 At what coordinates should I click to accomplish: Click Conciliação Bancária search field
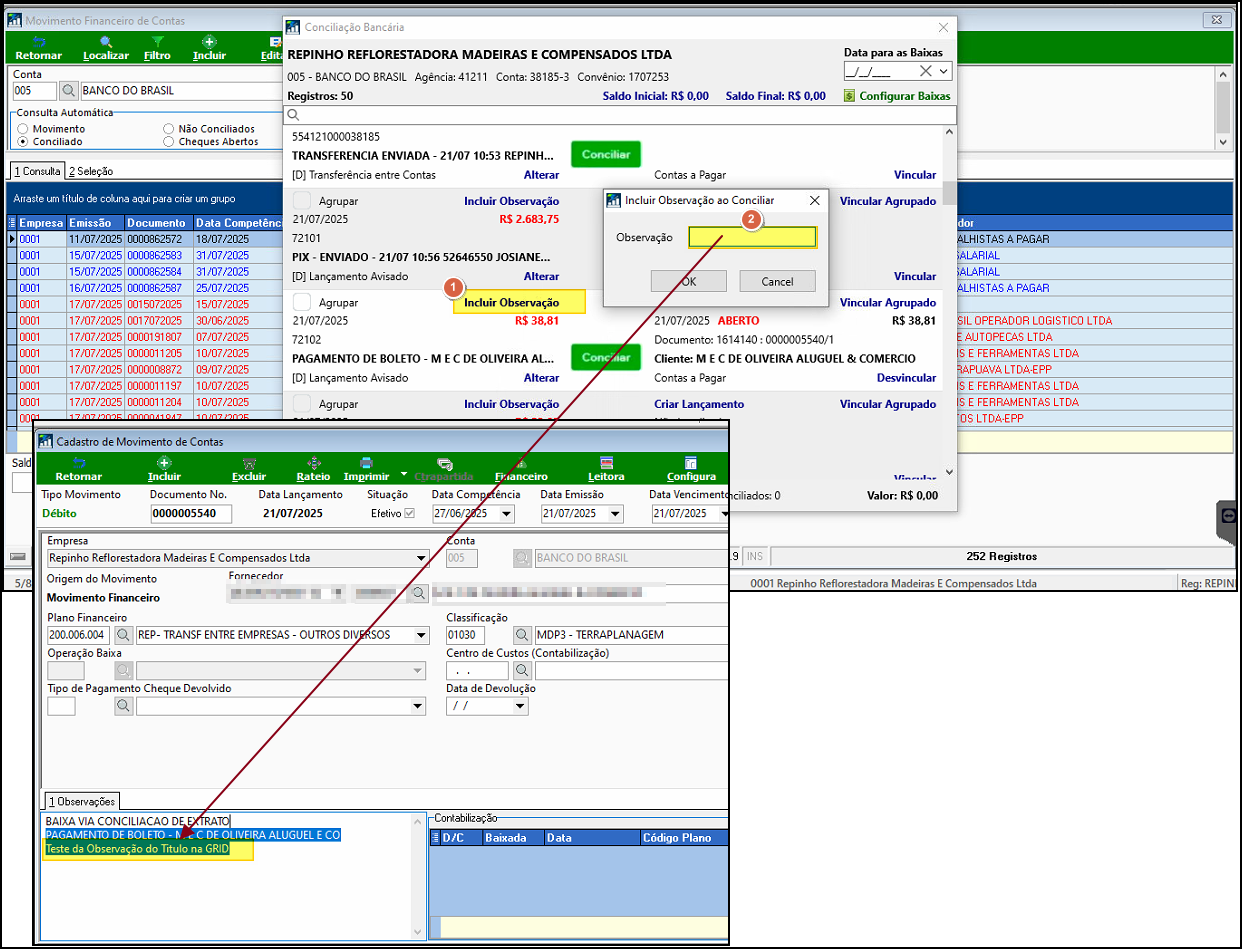[x=622, y=115]
